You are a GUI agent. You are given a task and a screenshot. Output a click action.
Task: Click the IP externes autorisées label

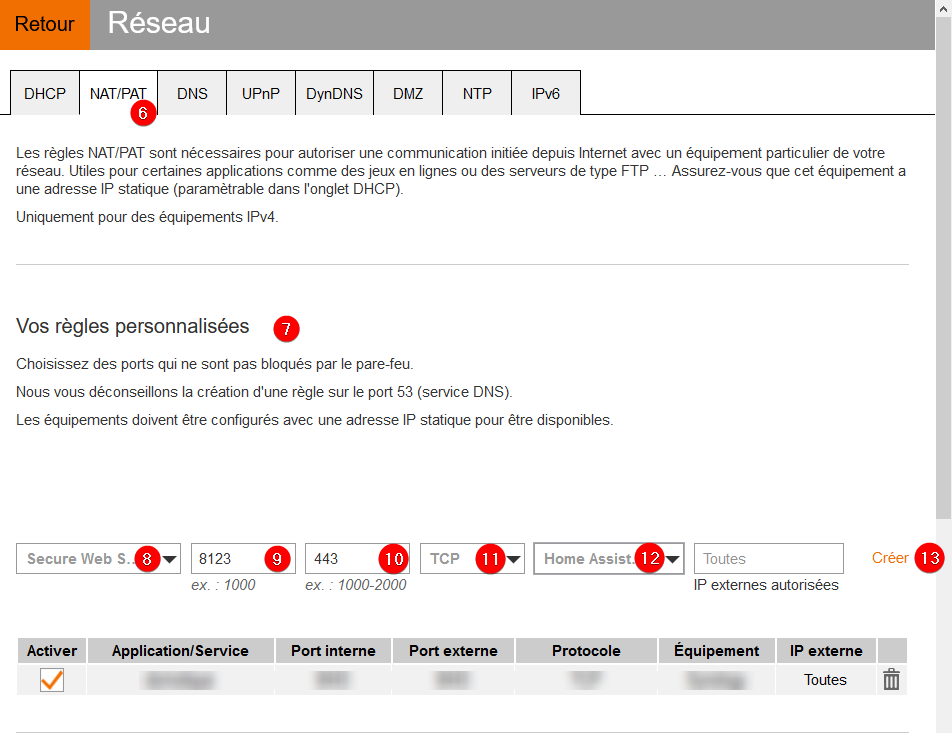click(766, 585)
